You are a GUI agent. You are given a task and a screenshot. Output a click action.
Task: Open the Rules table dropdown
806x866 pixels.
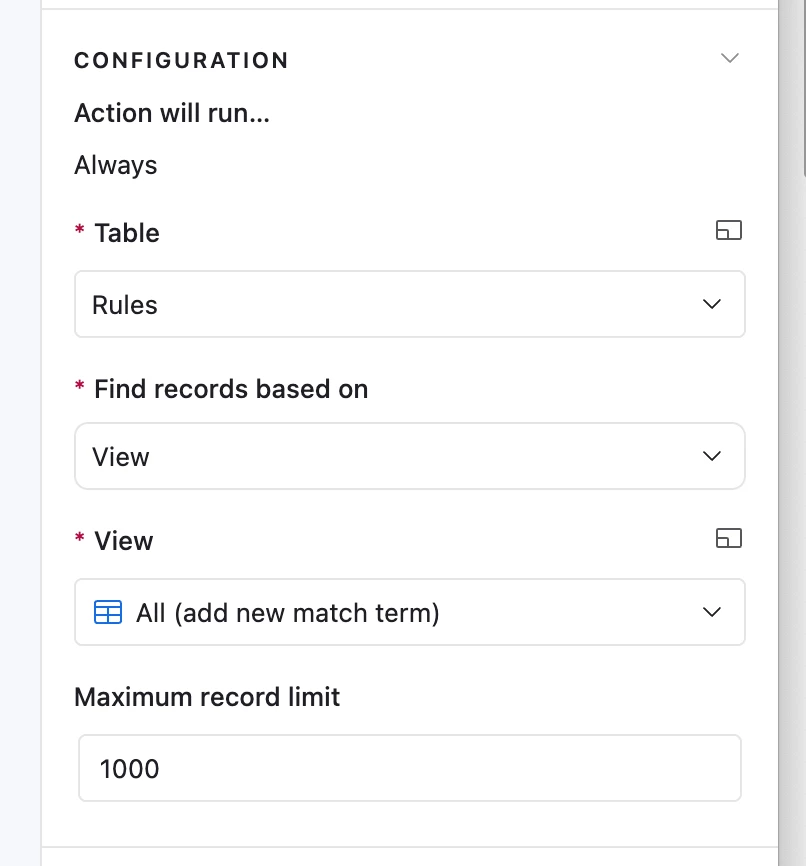coord(410,304)
